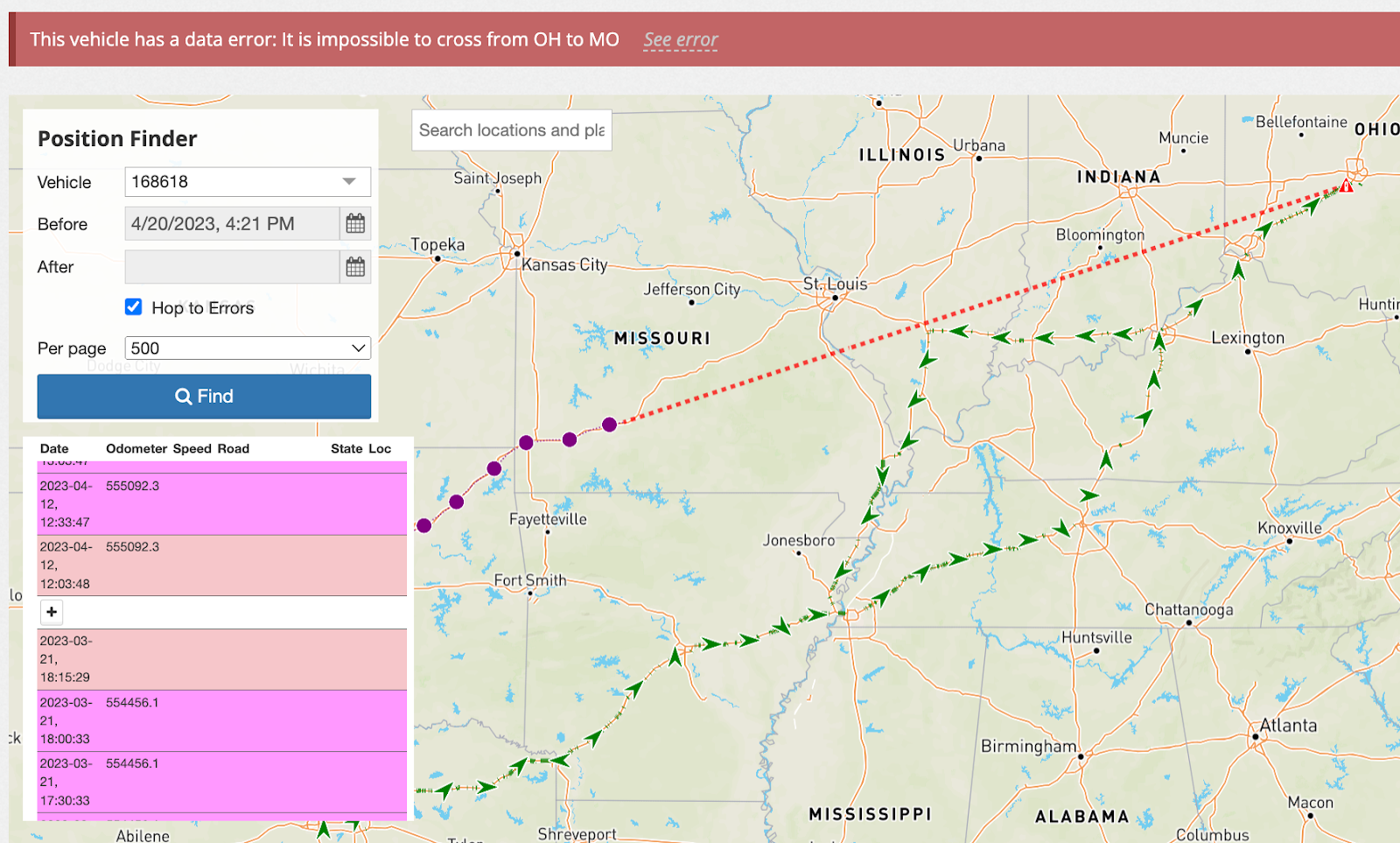1400x843 pixels.
Task: Expand hidden rows with the plus button
Action: [x=52, y=612]
